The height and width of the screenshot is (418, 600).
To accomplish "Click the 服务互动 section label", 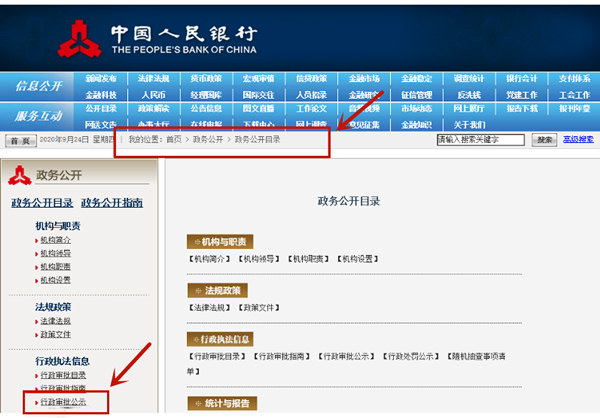I will pyautogui.click(x=39, y=116).
